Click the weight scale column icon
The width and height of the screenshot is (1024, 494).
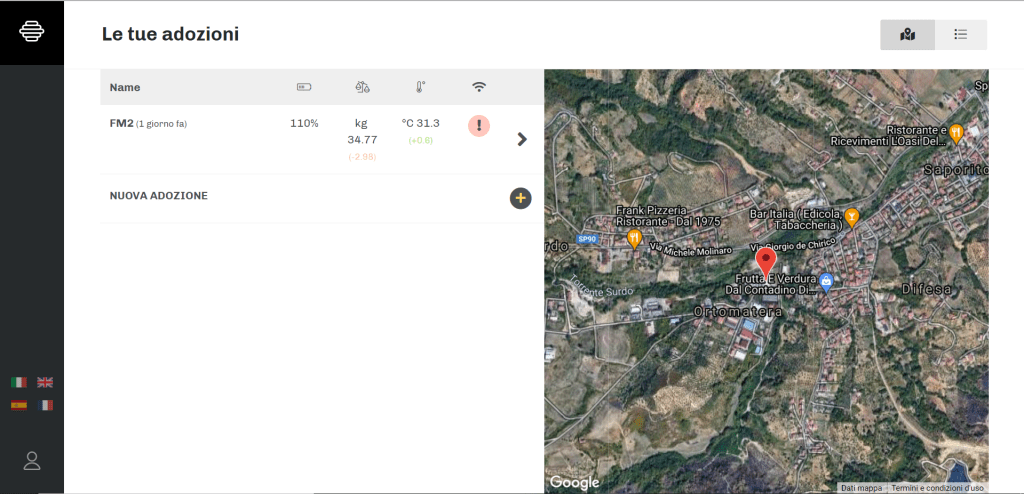pyautogui.click(x=362, y=87)
